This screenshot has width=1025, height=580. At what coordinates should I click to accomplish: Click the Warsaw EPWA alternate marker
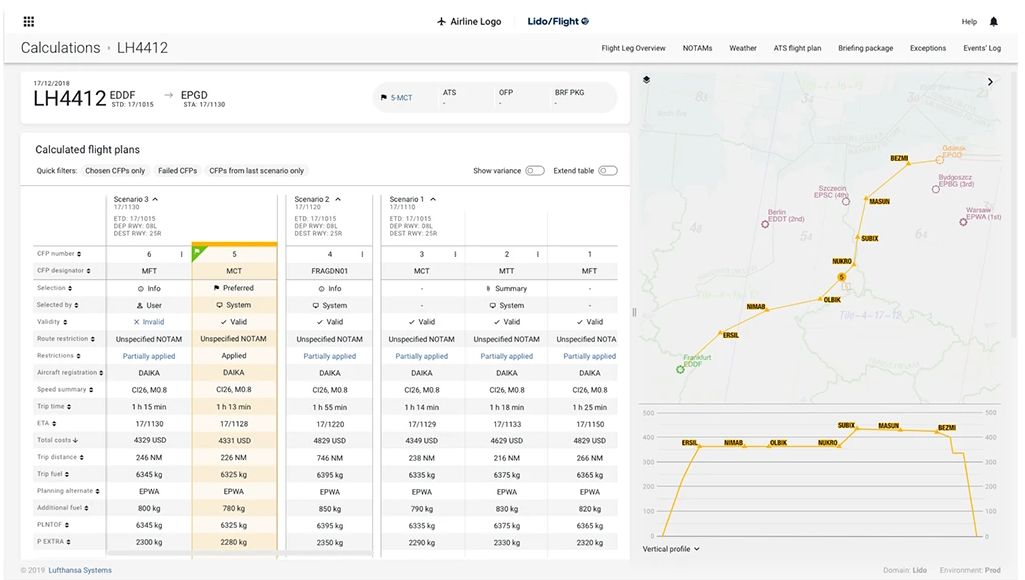[963, 222]
